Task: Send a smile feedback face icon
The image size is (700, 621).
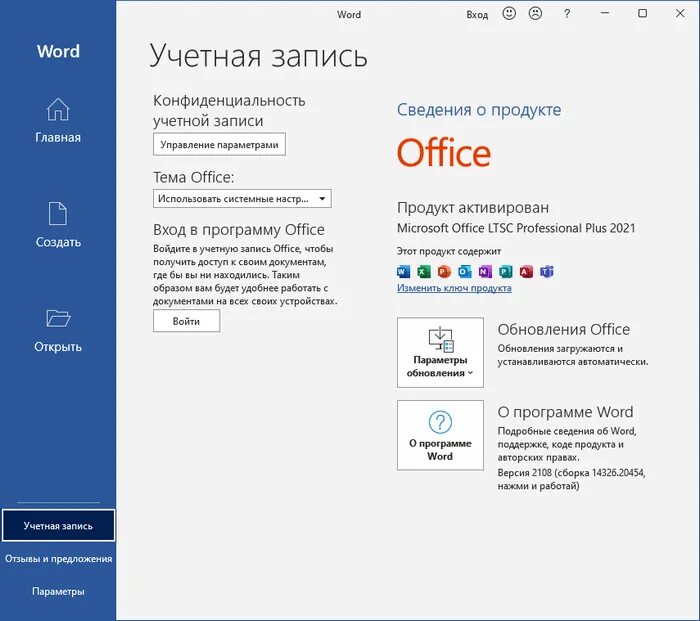Action: pos(509,13)
